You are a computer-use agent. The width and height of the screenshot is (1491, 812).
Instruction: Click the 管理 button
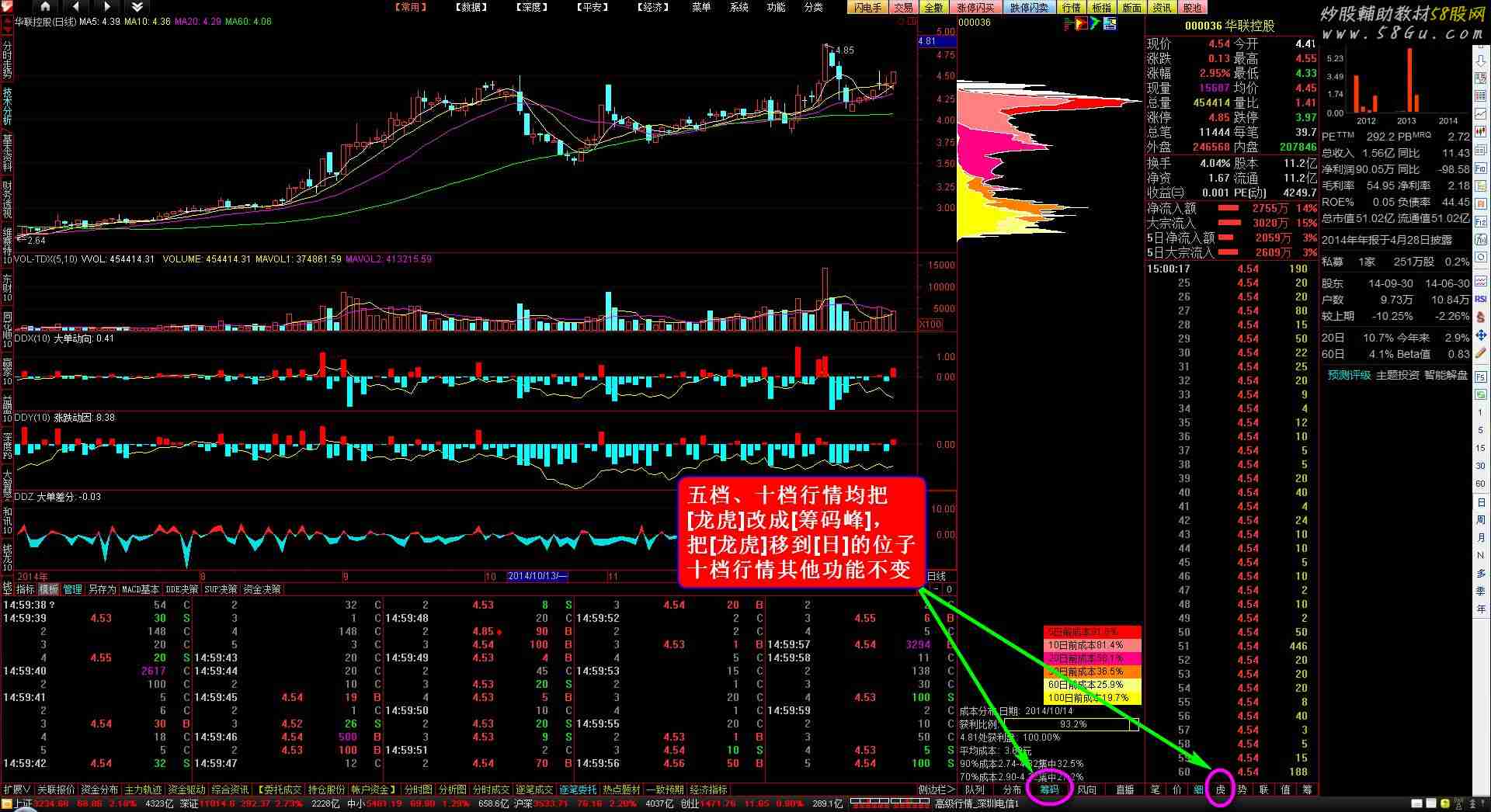pyautogui.click(x=73, y=589)
